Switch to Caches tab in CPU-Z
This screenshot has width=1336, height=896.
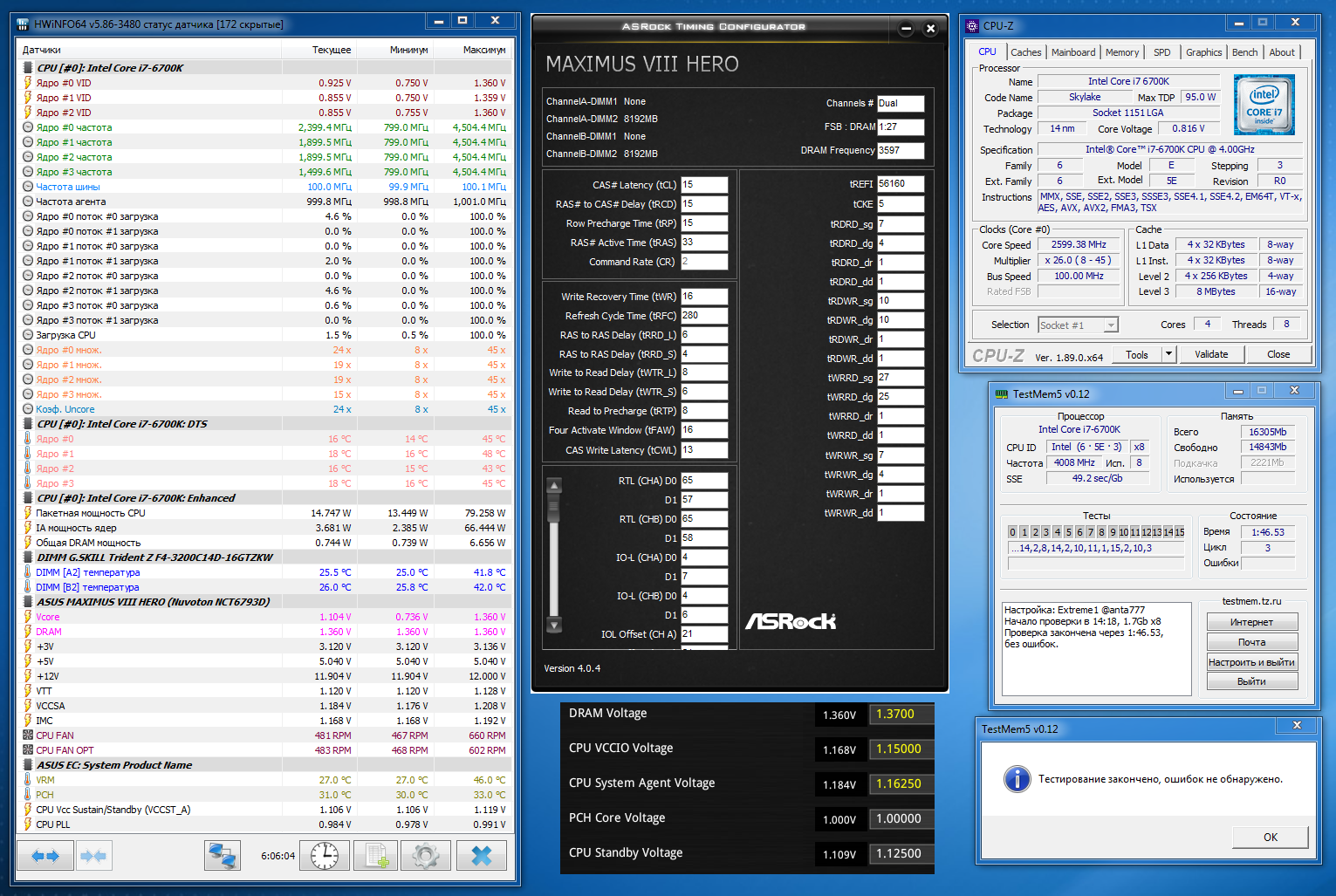pos(1026,52)
